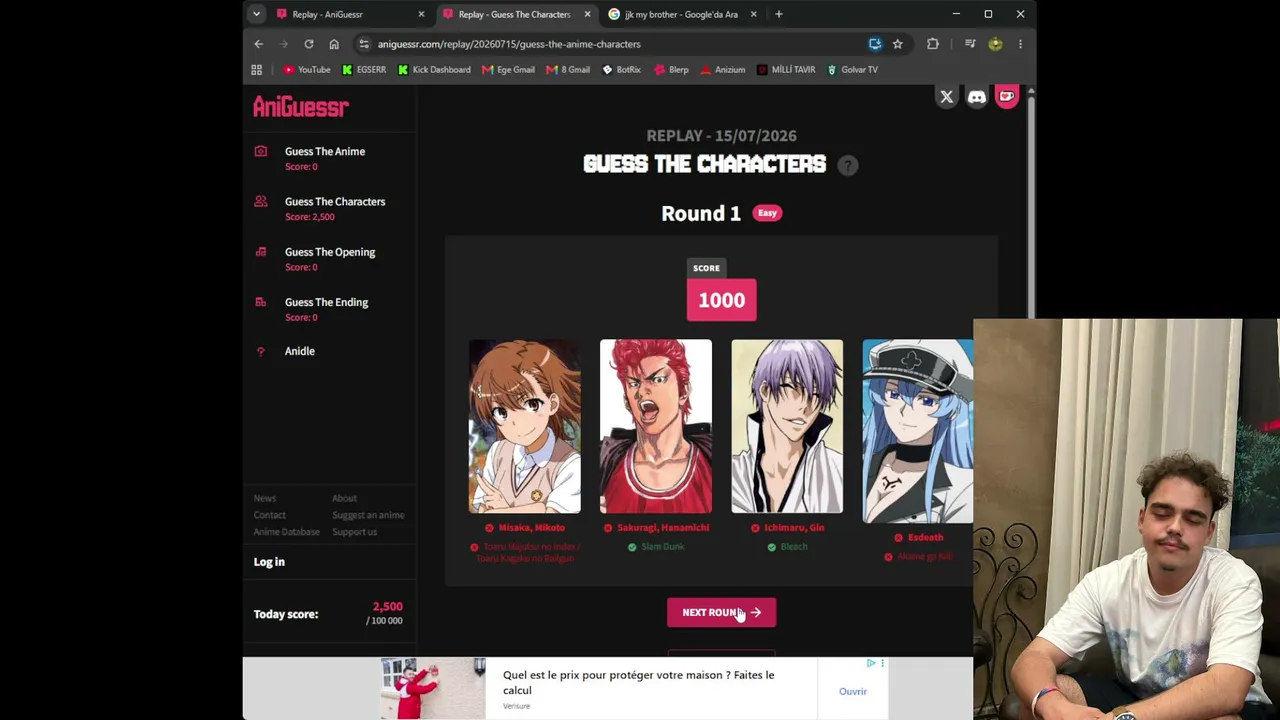Go back with the browser back arrow
1280x720 pixels.
pyautogui.click(x=258, y=44)
